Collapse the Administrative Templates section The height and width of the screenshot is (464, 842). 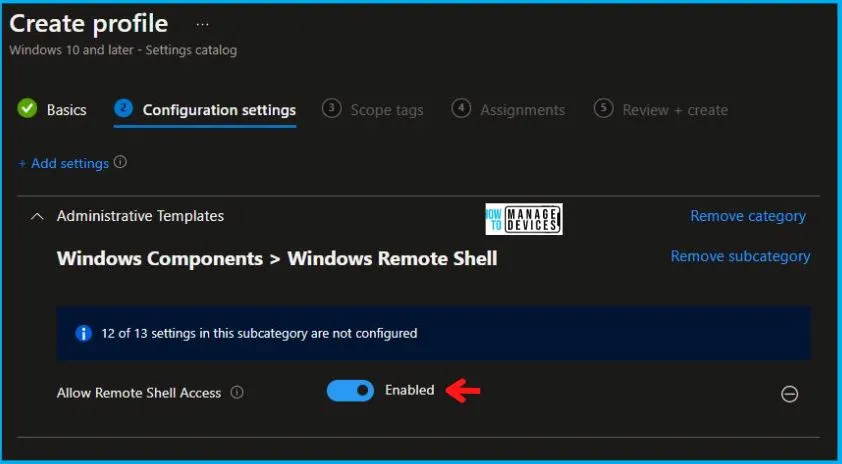[x=37, y=216]
